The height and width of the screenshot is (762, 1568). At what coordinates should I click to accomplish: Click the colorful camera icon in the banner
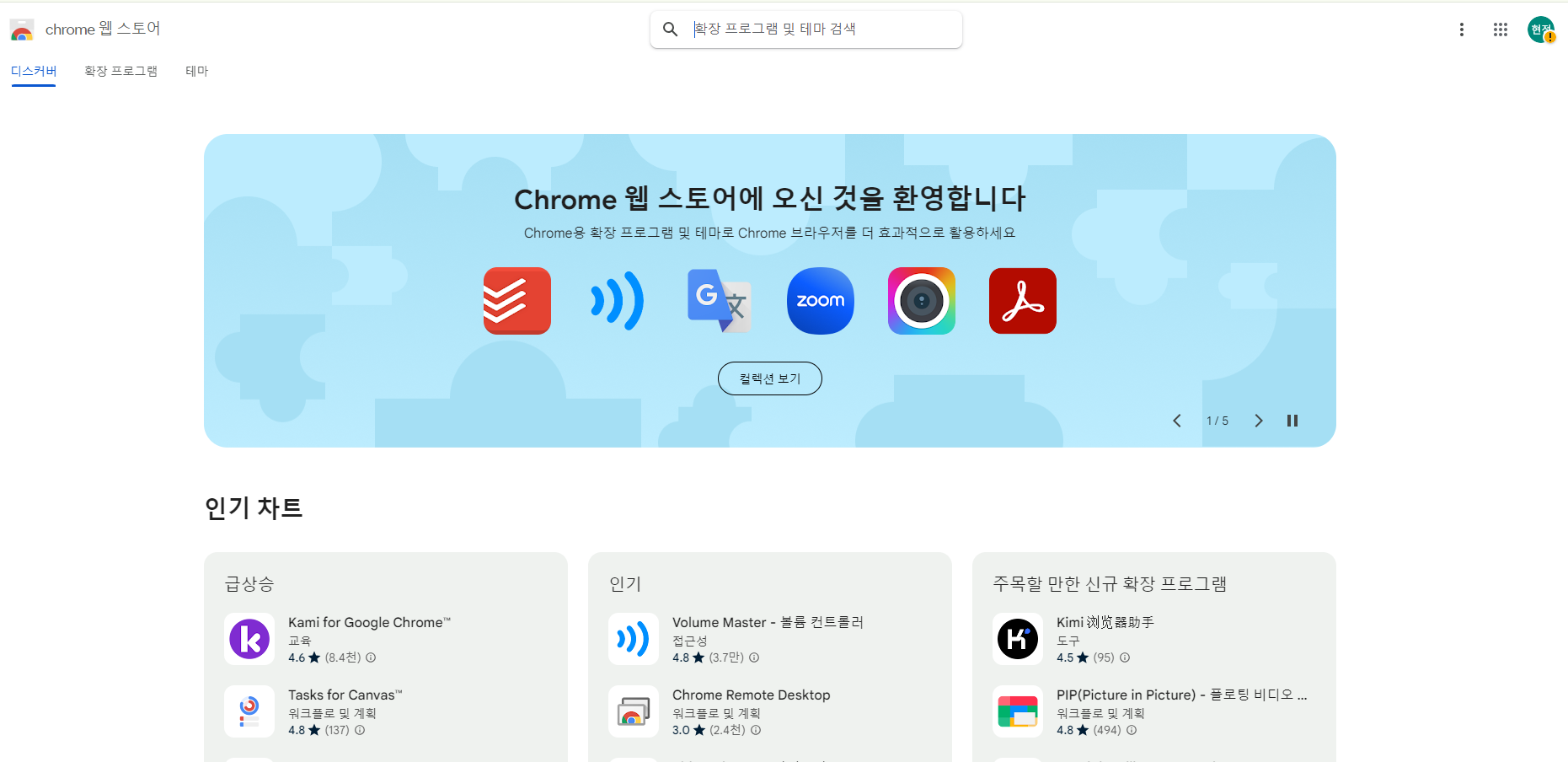pyautogui.click(x=922, y=301)
